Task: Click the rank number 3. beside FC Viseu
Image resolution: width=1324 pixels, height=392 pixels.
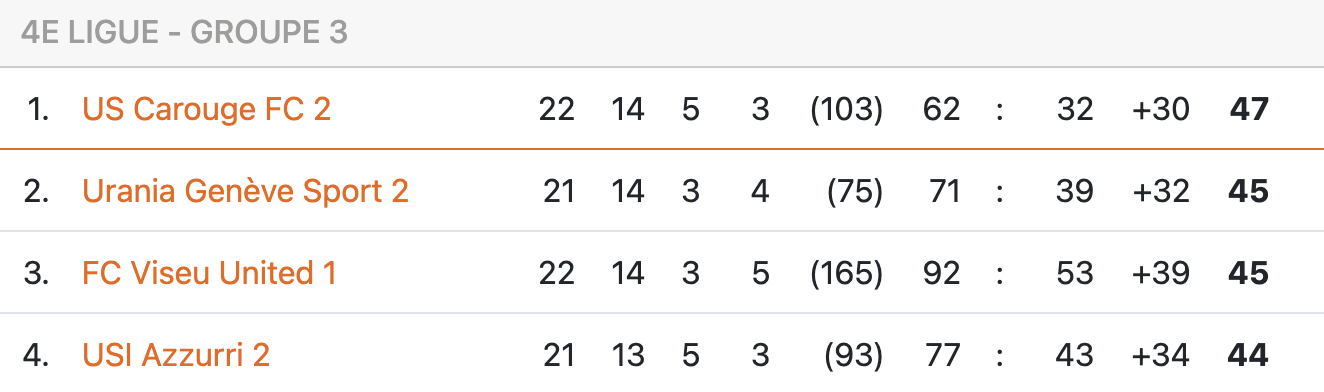Action: pos(37,272)
